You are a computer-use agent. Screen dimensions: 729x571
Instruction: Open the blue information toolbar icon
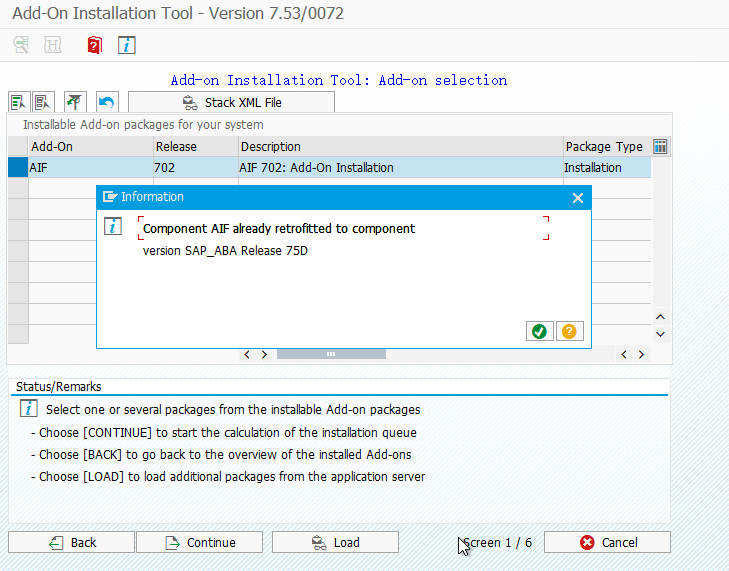126,45
